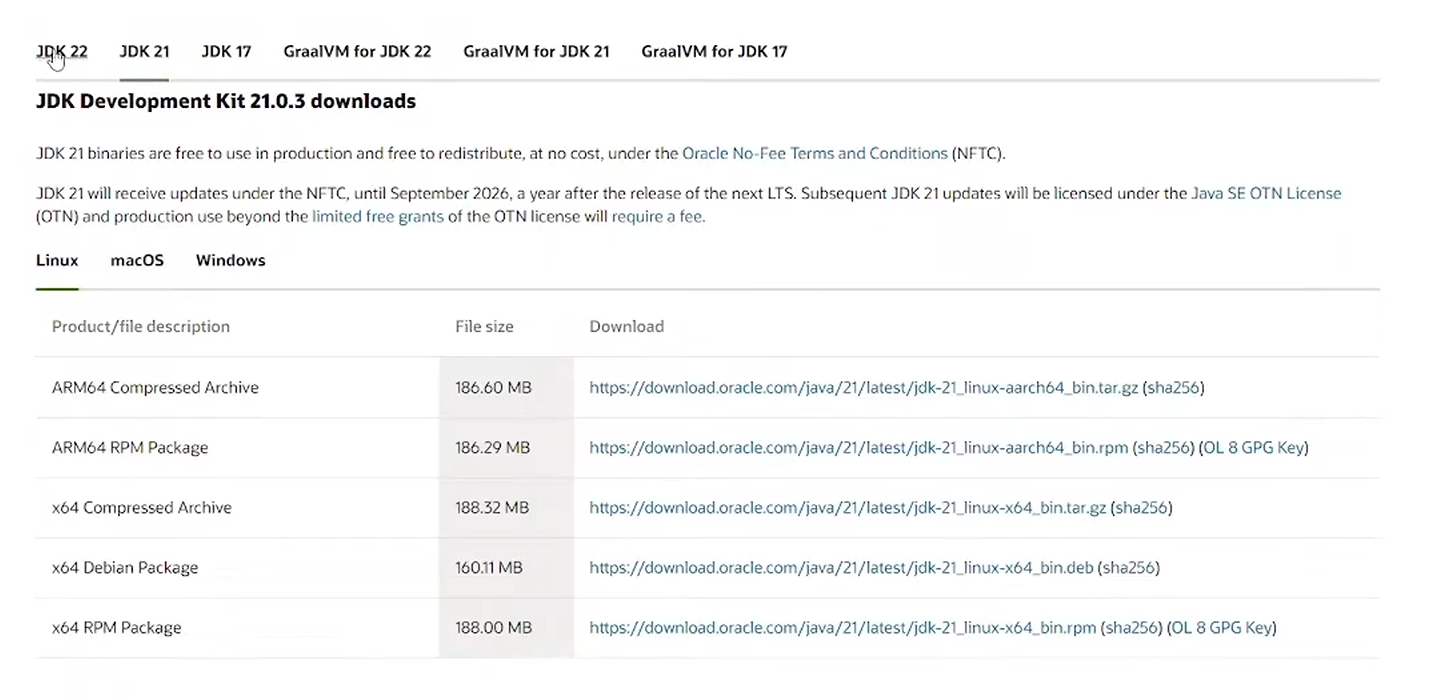Click the JDK Development Kit 21.0.3 downloads heading
1429x700 pixels.
pyautogui.click(x=226, y=101)
